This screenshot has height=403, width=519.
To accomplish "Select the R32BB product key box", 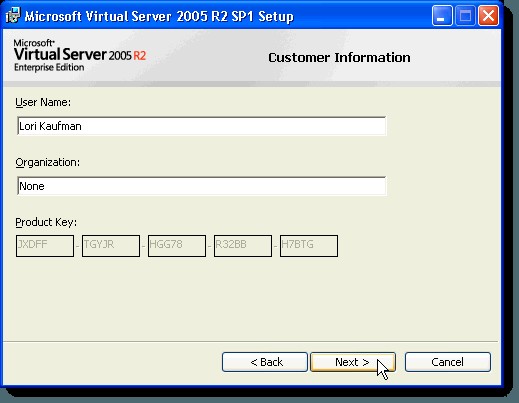I will click(x=243, y=246).
